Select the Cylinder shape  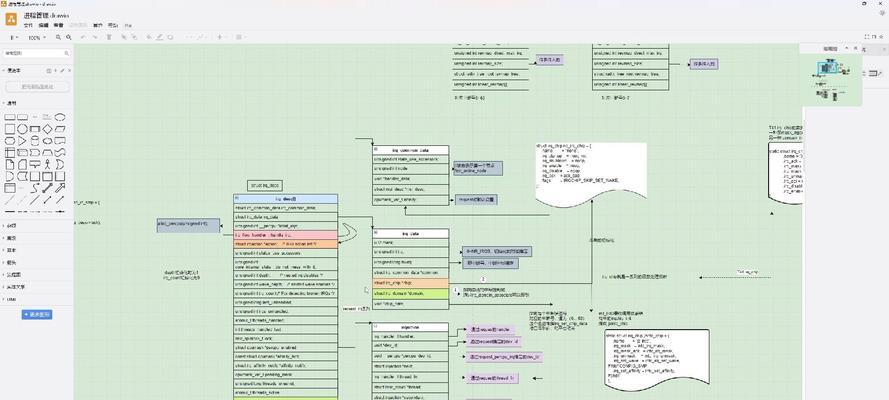[x=35, y=141]
